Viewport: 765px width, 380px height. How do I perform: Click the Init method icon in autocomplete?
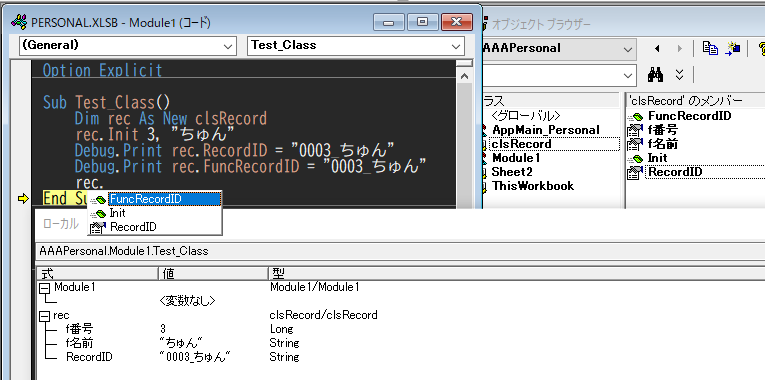(99, 213)
